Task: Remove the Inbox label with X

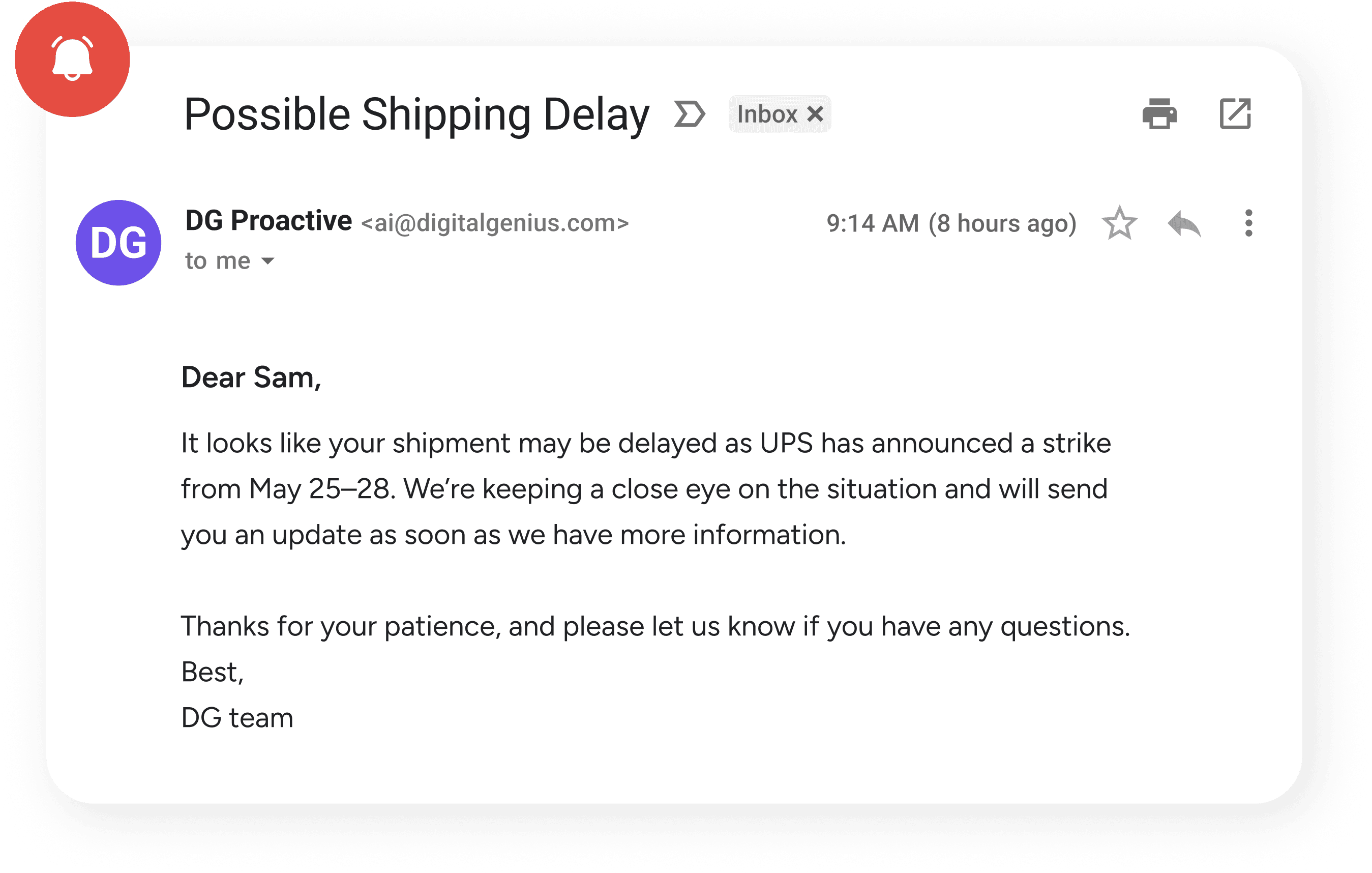Action: click(x=815, y=114)
